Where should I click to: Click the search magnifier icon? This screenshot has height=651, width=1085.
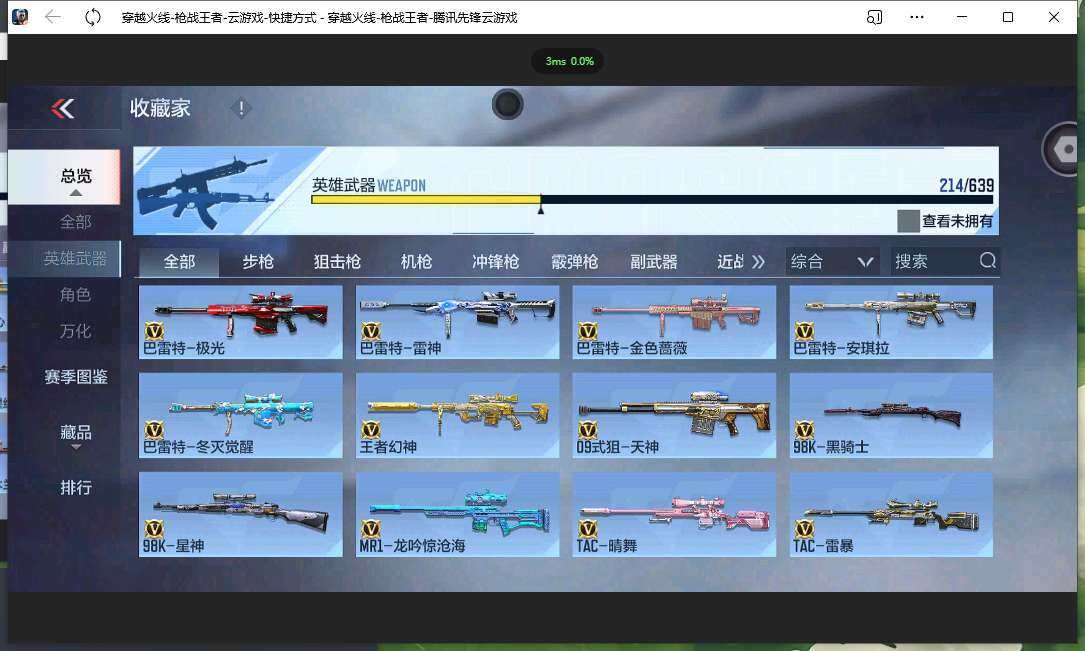click(988, 261)
